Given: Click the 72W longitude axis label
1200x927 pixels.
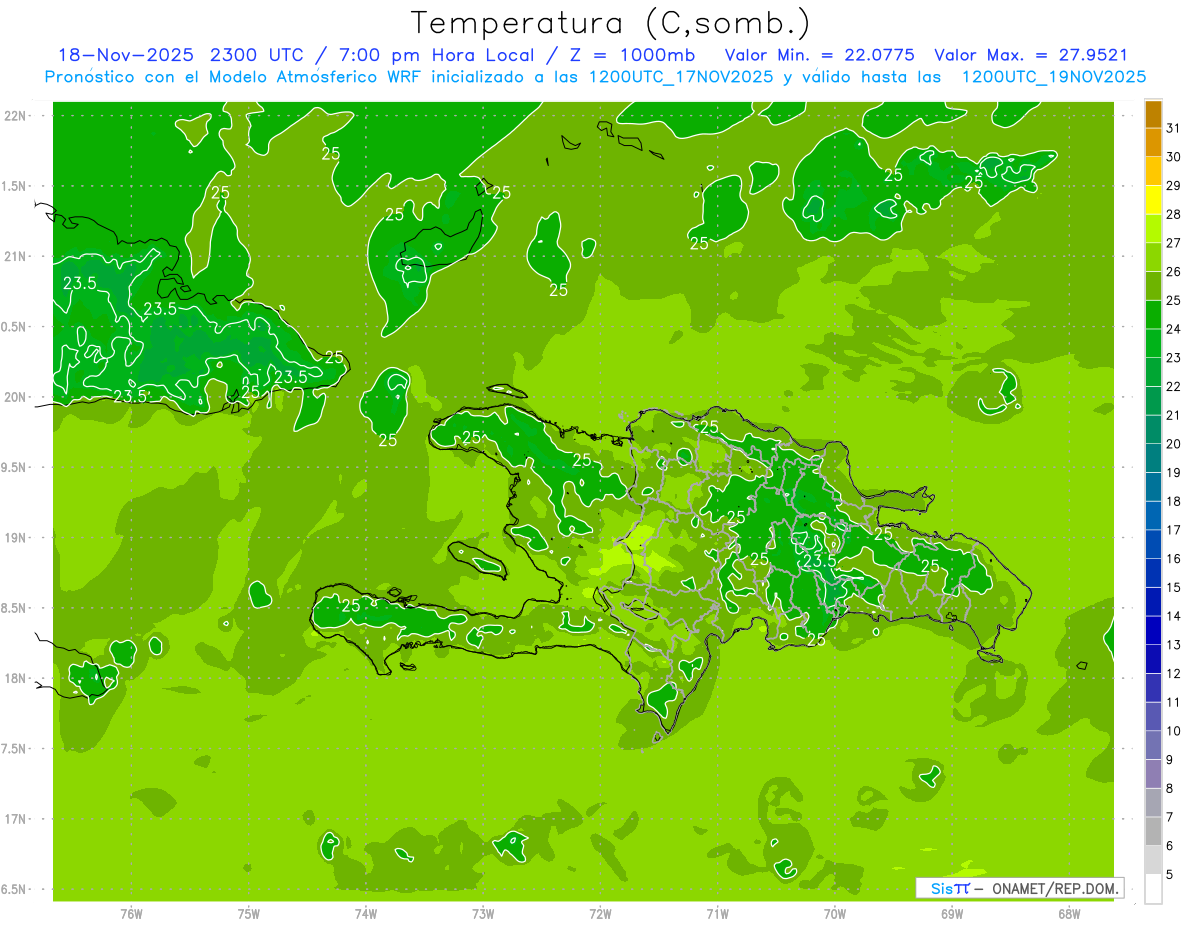Looking at the screenshot, I should (x=600, y=913).
